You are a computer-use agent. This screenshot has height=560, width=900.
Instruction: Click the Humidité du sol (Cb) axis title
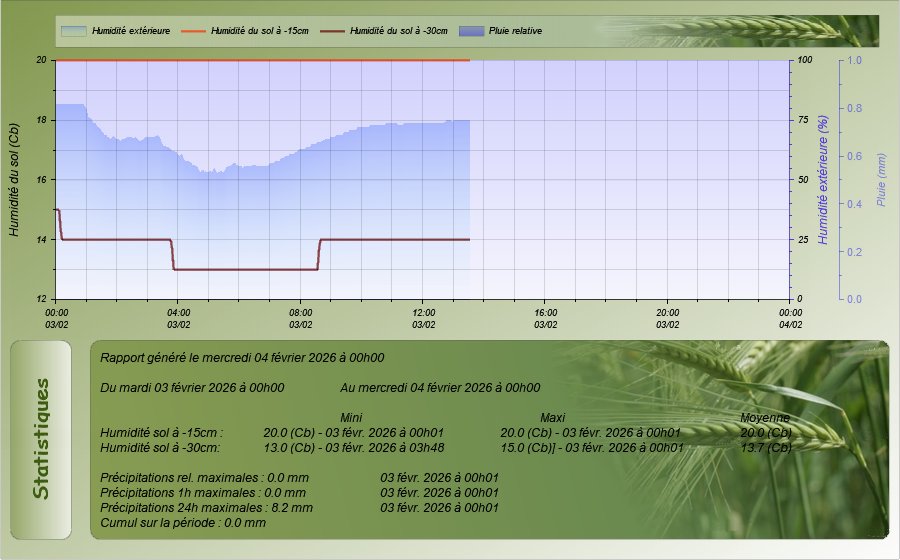(x=14, y=179)
